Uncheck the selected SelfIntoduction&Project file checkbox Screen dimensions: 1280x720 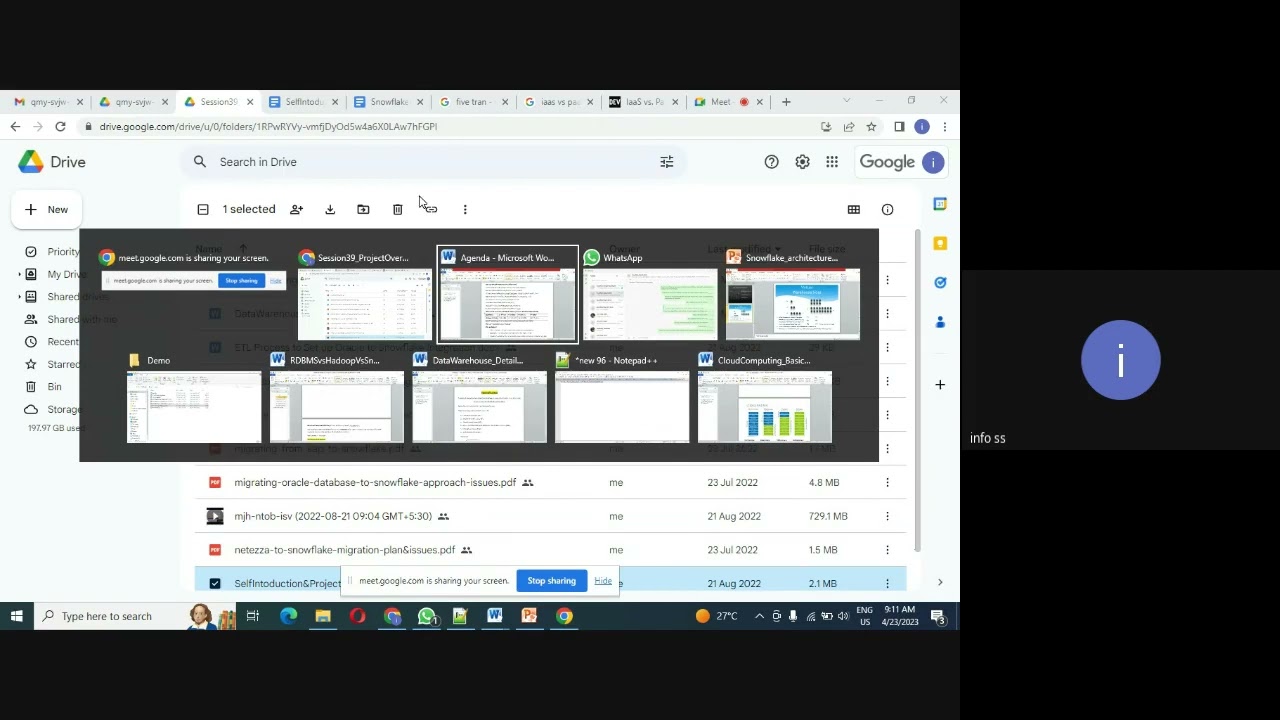click(x=215, y=583)
